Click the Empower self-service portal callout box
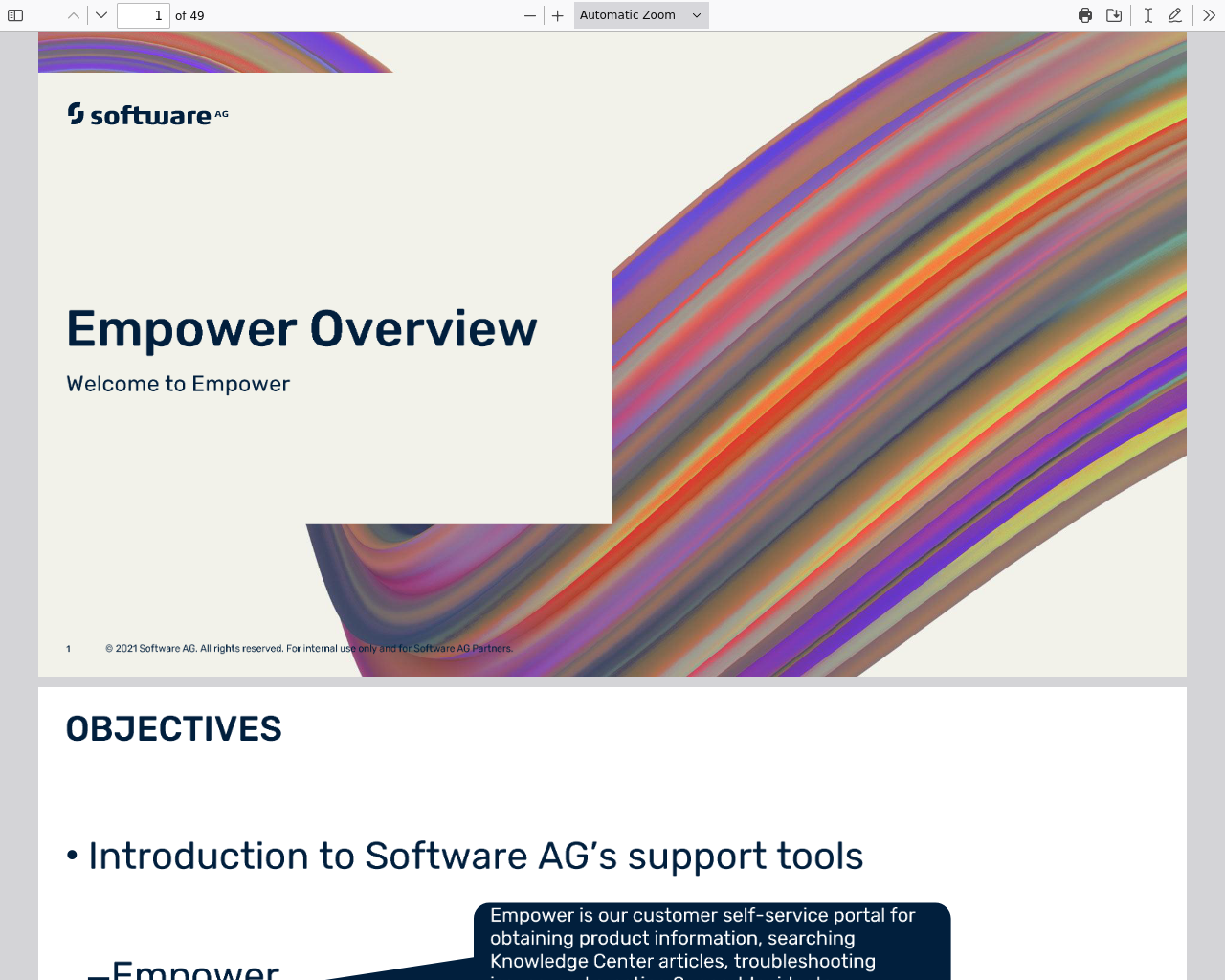This screenshot has height=980, width=1225. point(712,942)
